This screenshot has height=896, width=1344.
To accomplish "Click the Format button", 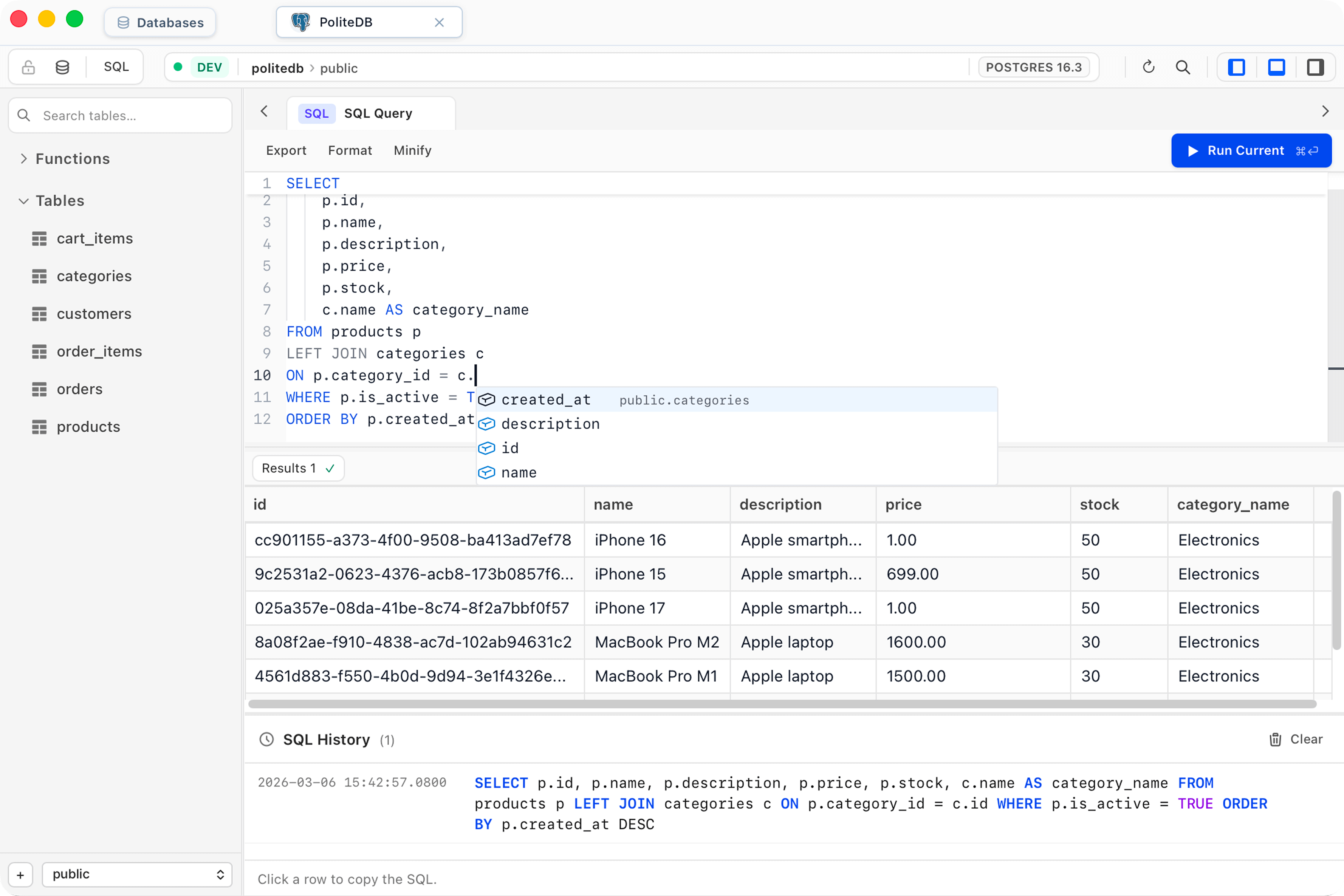I will pyautogui.click(x=350, y=150).
